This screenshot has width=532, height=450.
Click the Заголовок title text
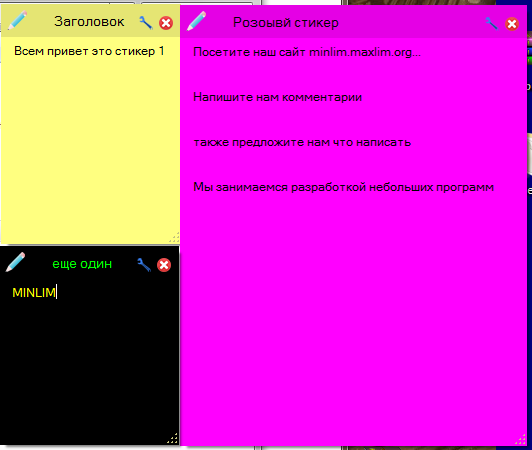point(89,22)
